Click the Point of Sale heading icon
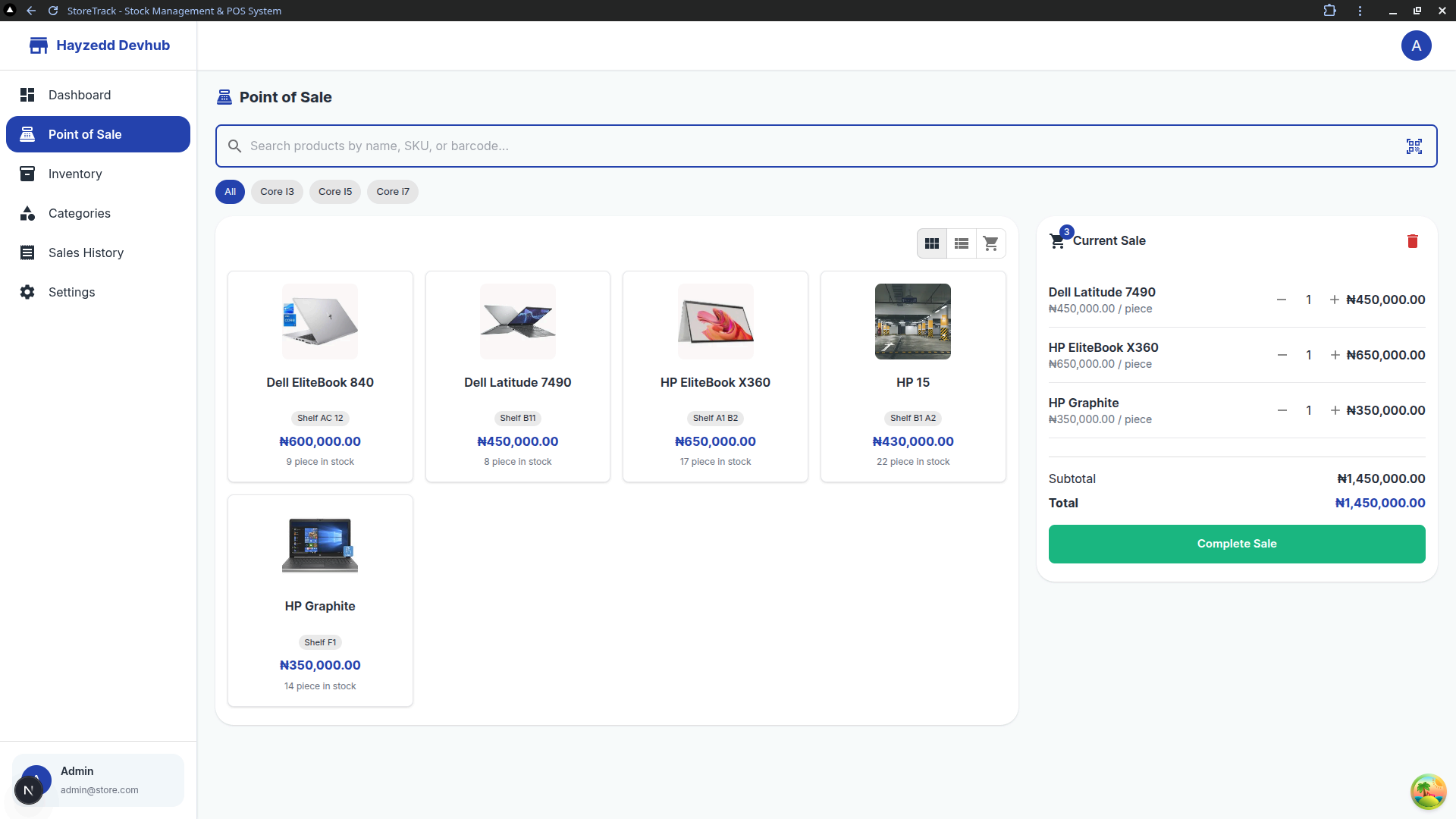This screenshot has height=819, width=1456. (224, 97)
